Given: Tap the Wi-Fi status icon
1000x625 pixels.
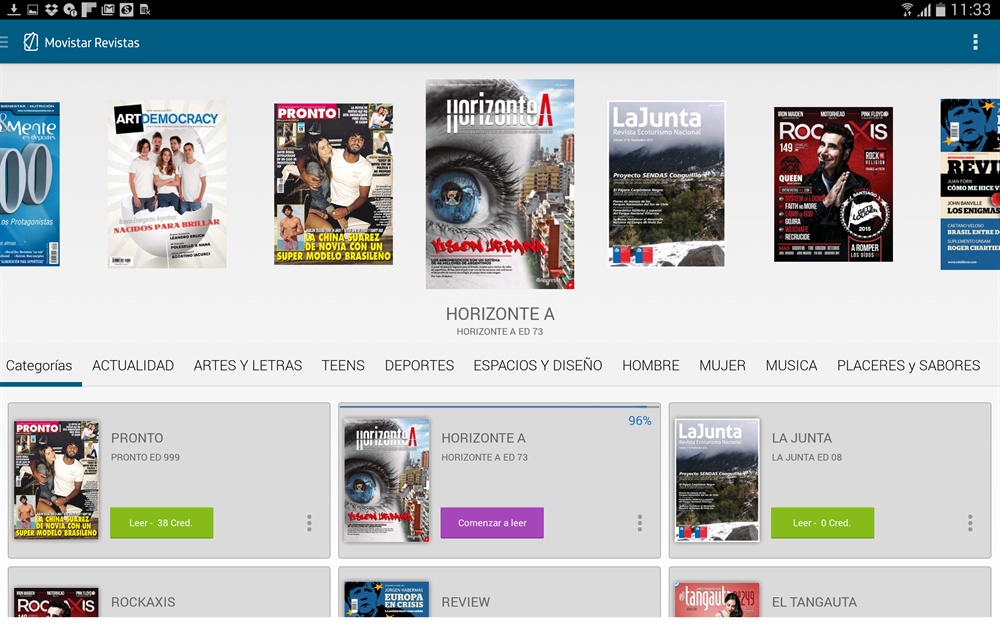Looking at the screenshot, I should (x=907, y=10).
